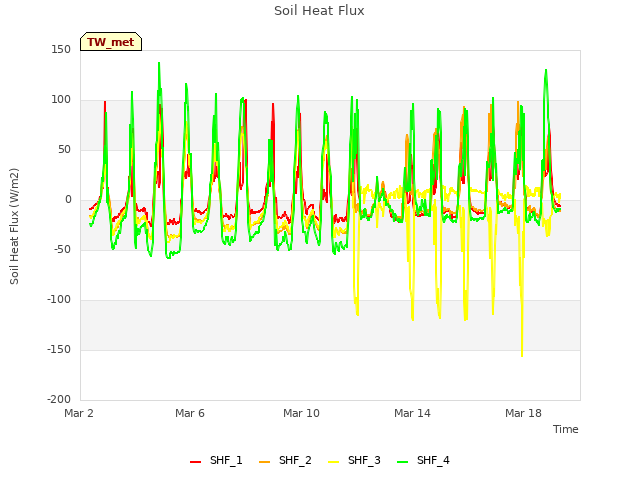Click the Mar 10 x-axis label
The height and width of the screenshot is (480, 640).
click(301, 413)
